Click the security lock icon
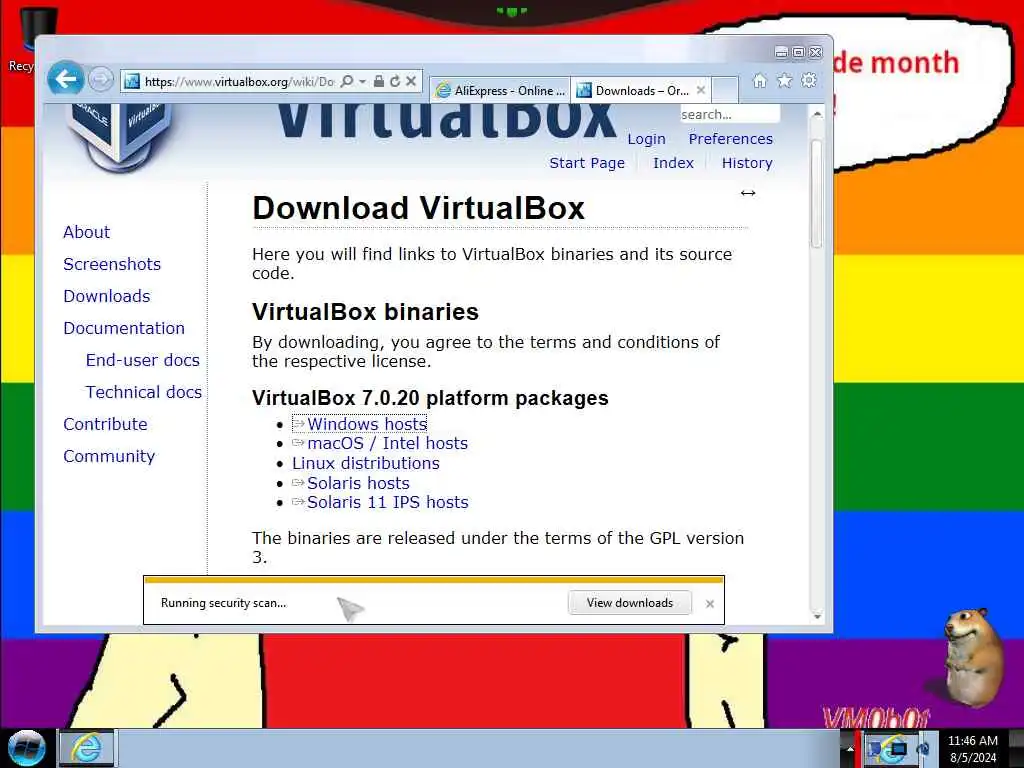Image resolution: width=1024 pixels, height=768 pixels. point(379,81)
